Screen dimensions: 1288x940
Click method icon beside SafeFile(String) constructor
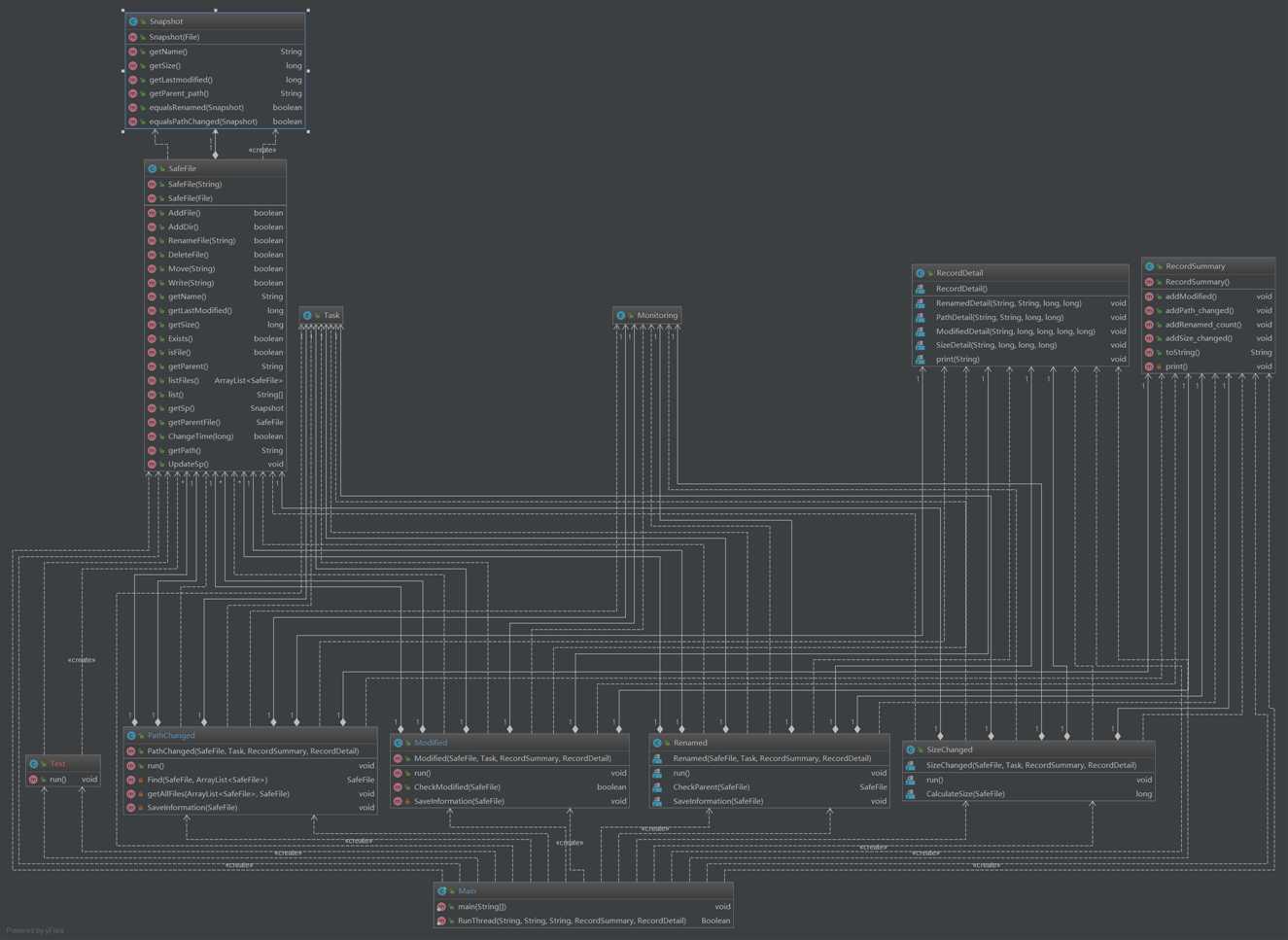pyautogui.click(x=152, y=184)
